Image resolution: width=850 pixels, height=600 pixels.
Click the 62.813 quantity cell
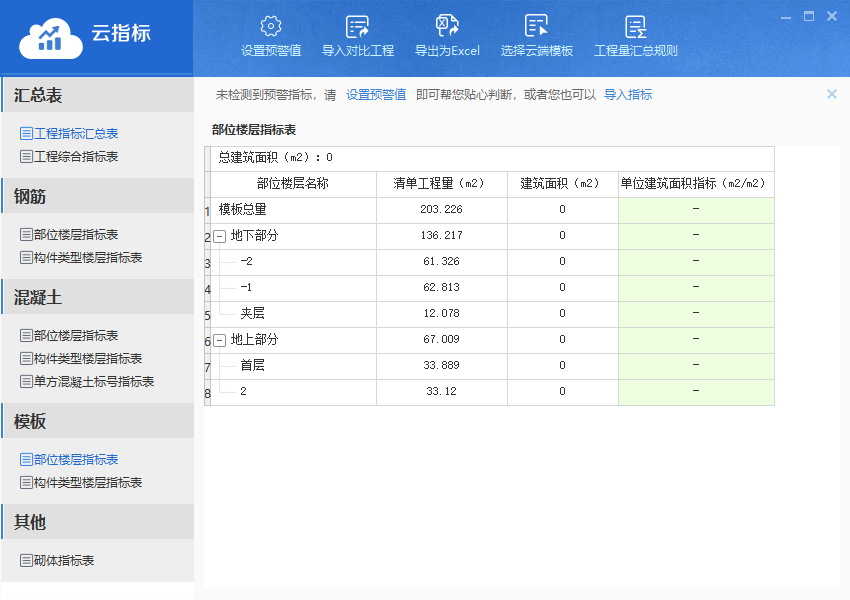pyautogui.click(x=441, y=287)
